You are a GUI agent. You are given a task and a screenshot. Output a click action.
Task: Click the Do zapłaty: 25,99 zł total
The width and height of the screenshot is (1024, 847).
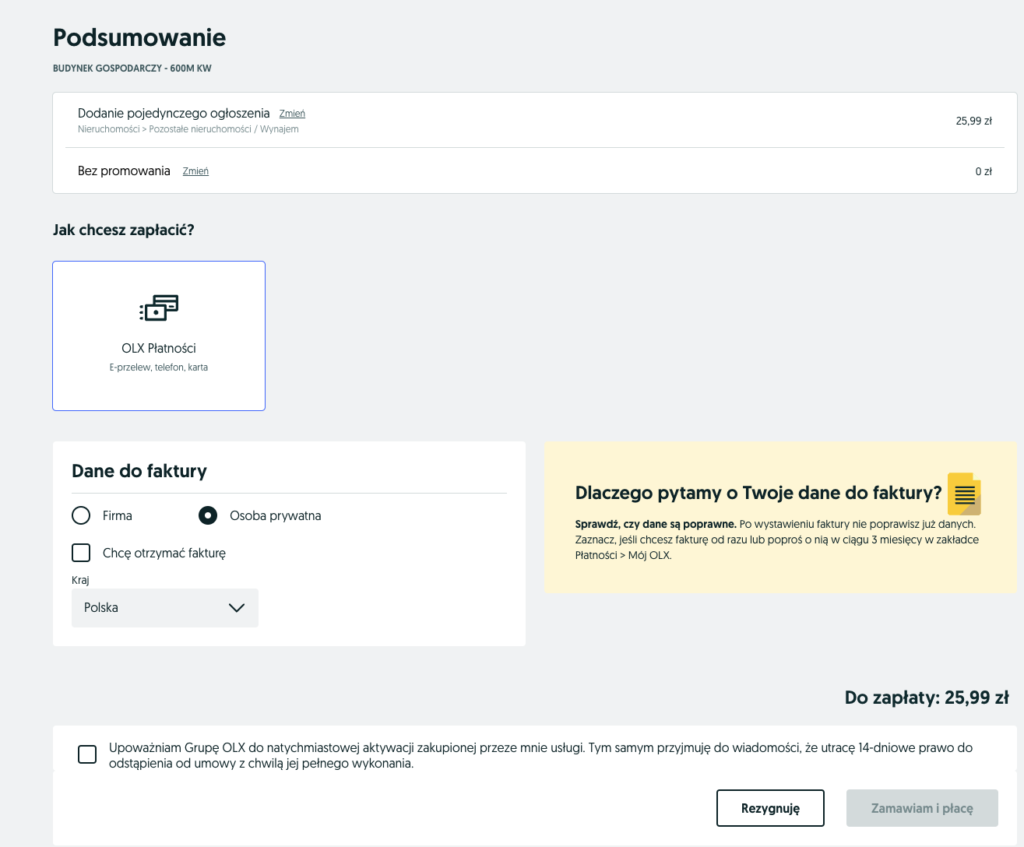(927, 697)
